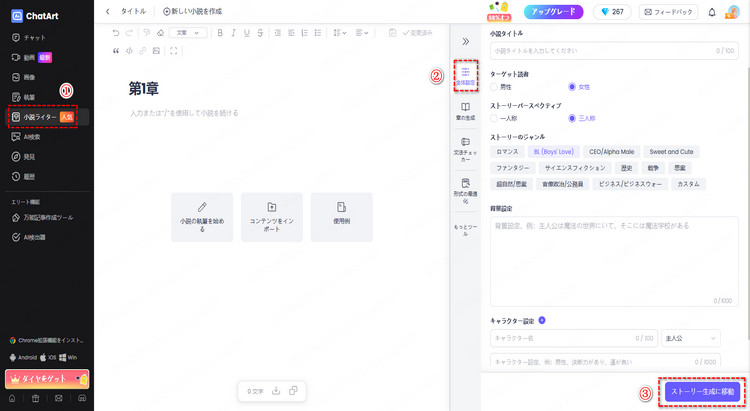Open Discover (発見) in sidebar
Image resolution: width=750 pixels, height=411 pixels.
tap(23, 157)
